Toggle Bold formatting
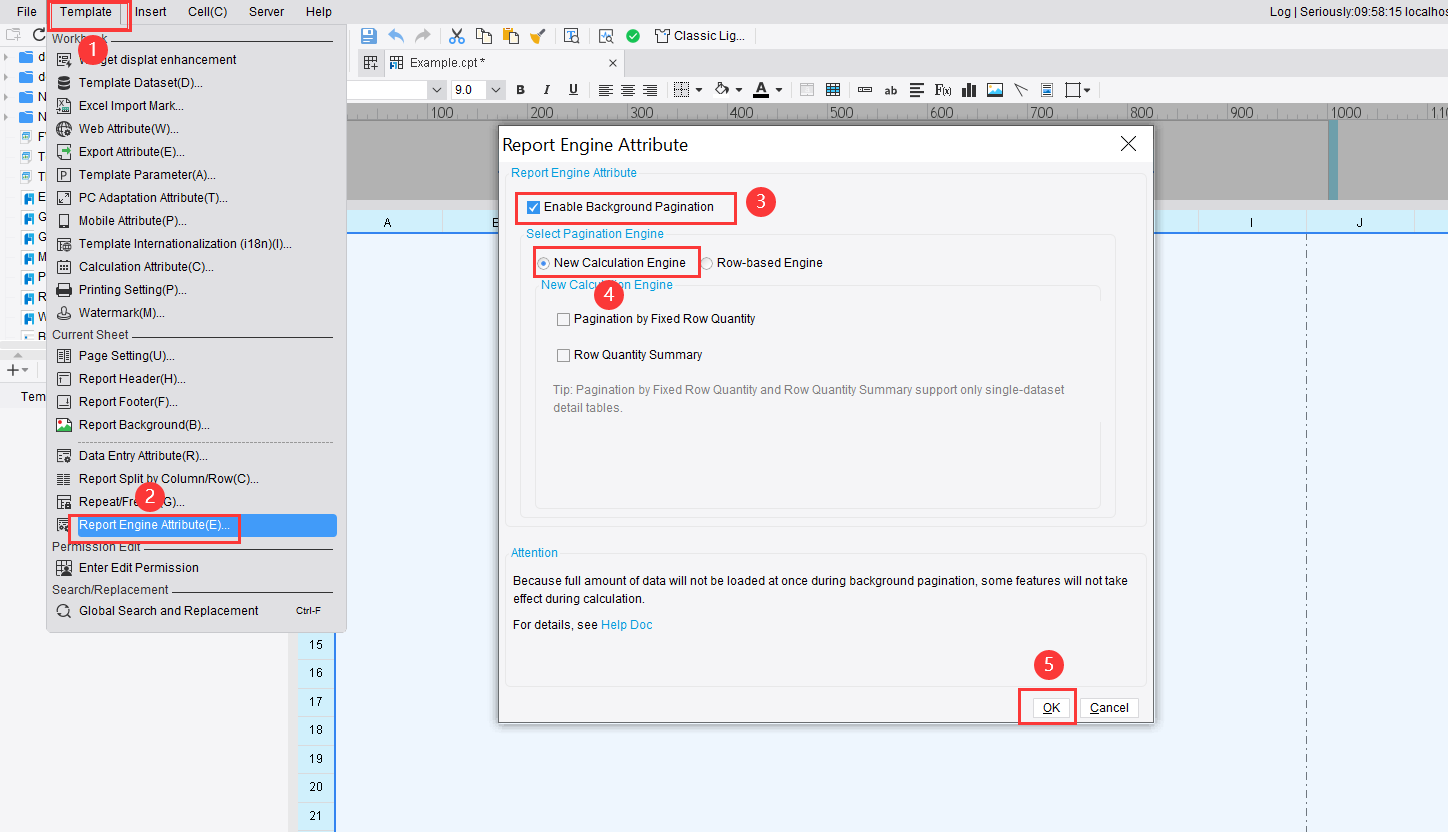This screenshot has height=832, width=1448. pos(520,90)
